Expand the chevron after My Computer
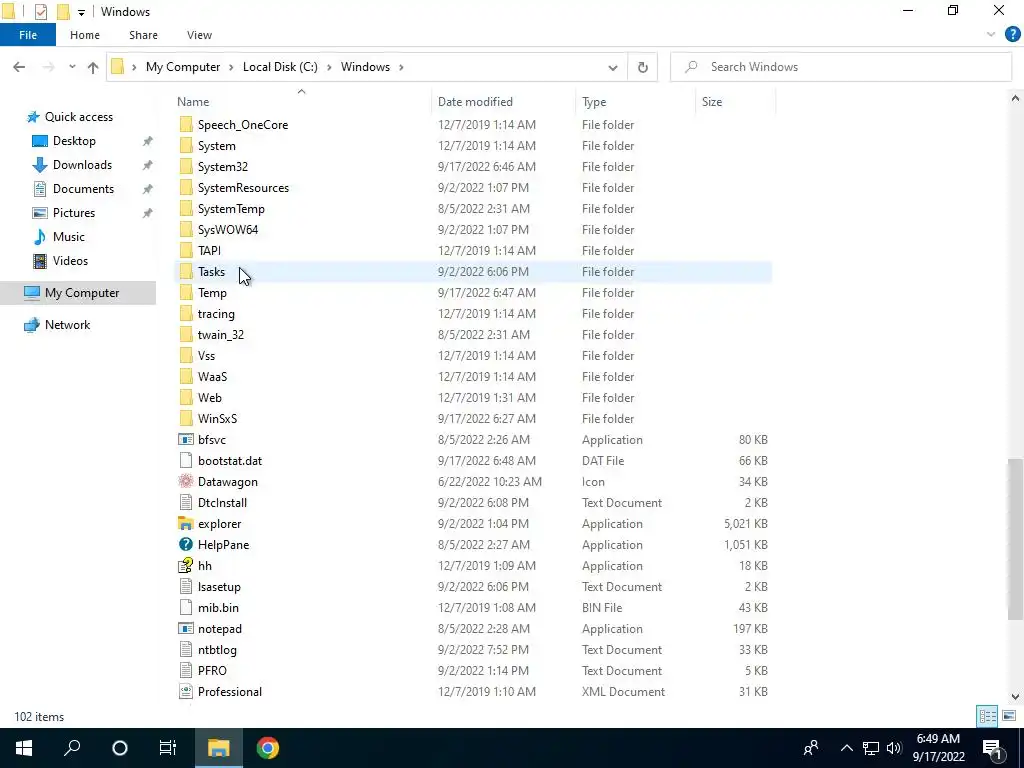 pyautogui.click(x=231, y=67)
